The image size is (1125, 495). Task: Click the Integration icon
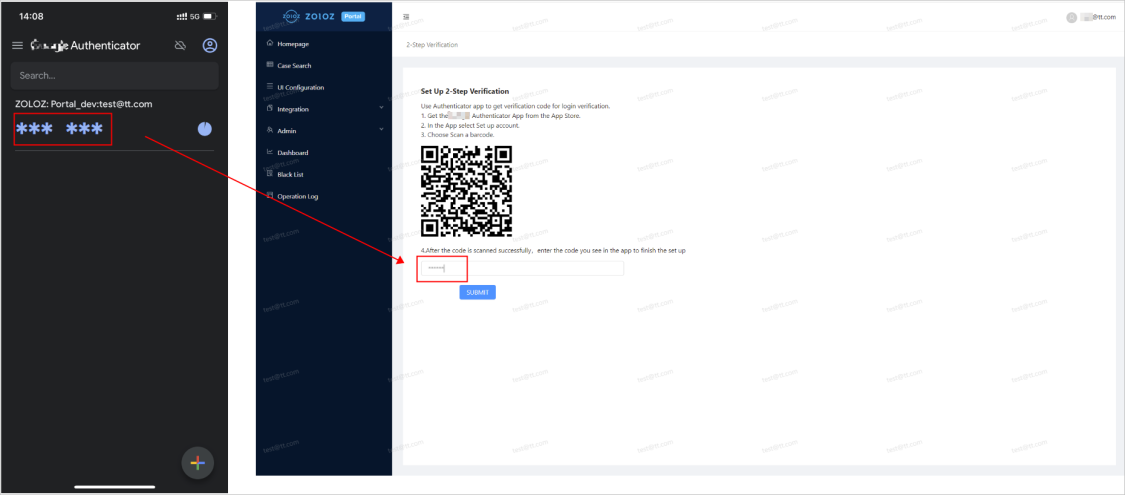(x=270, y=108)
